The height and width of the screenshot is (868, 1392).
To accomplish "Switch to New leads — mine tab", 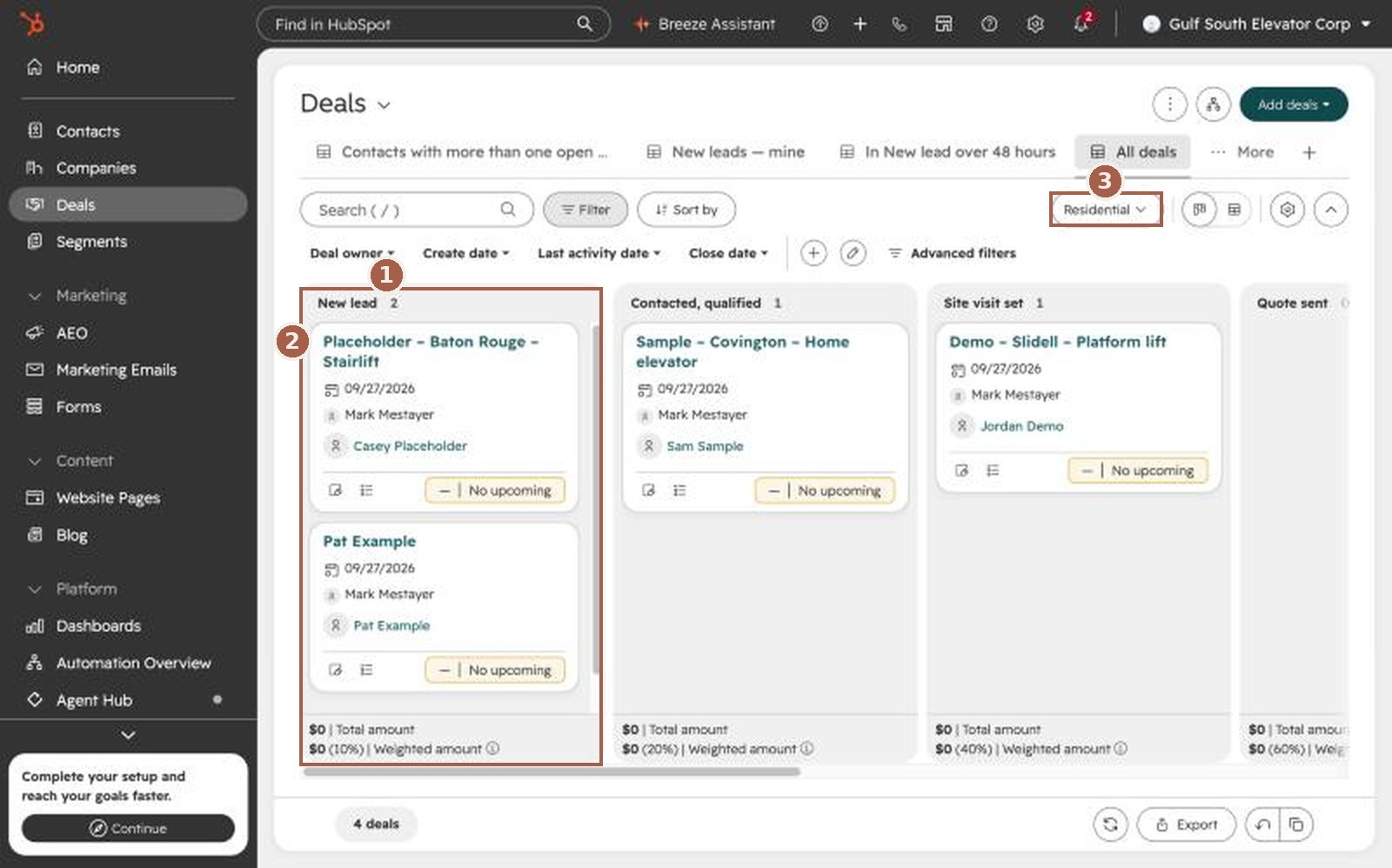I will 726,152.
